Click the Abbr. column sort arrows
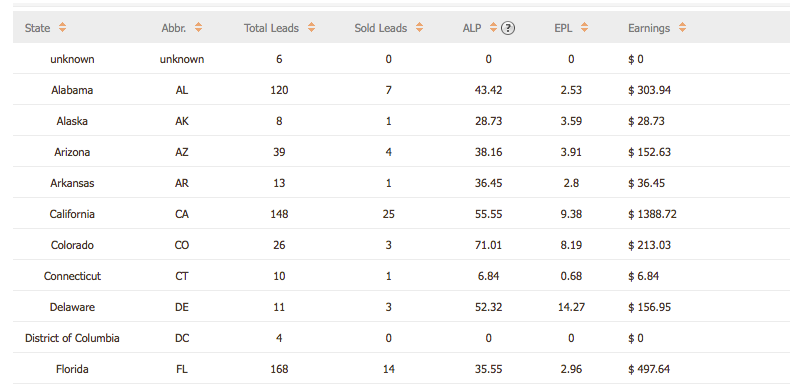The image size is (800, 388). [x=198, y=28]
